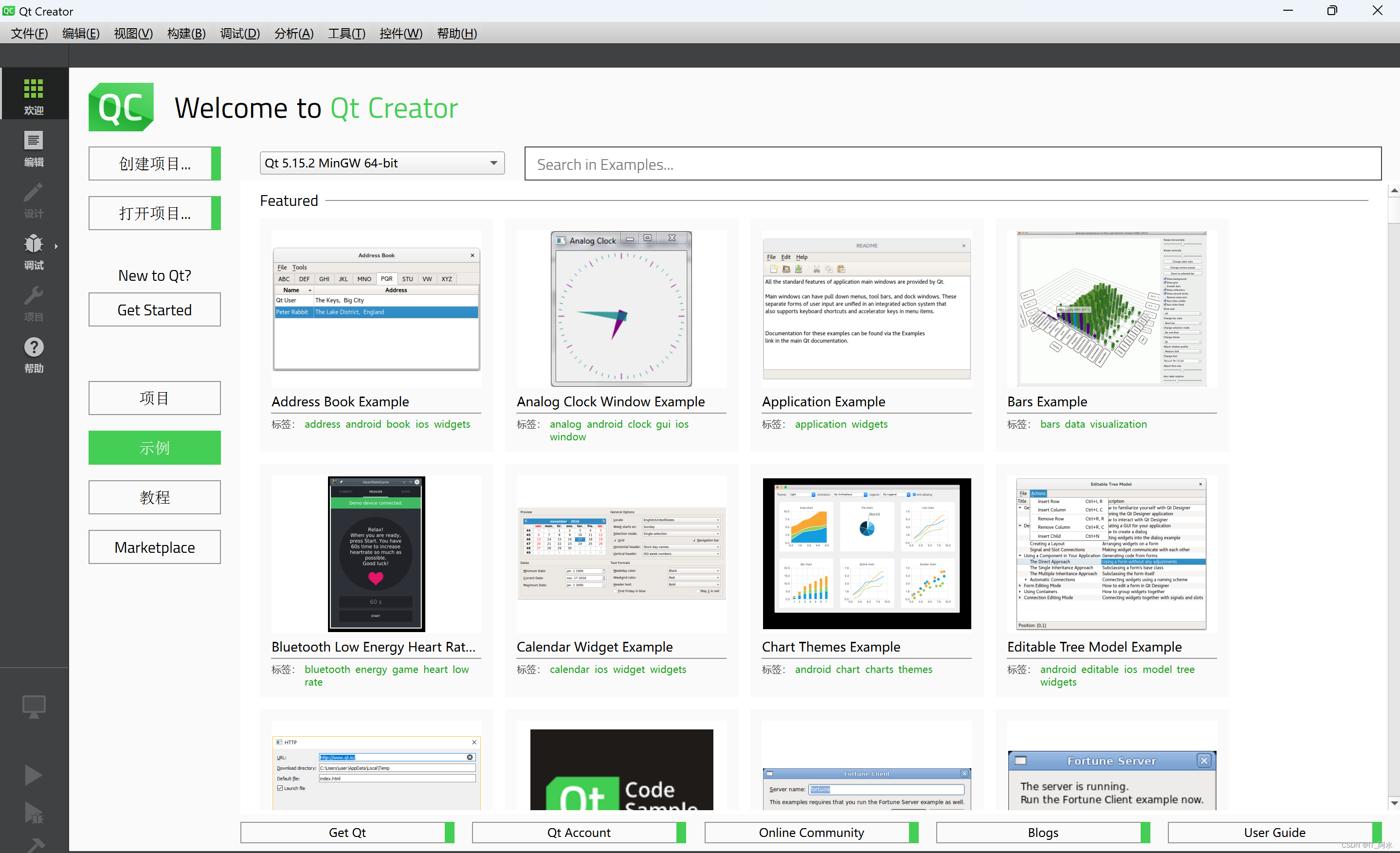
Task: Open the HTTP example thumbnail
Action: (x=376, y=773)
